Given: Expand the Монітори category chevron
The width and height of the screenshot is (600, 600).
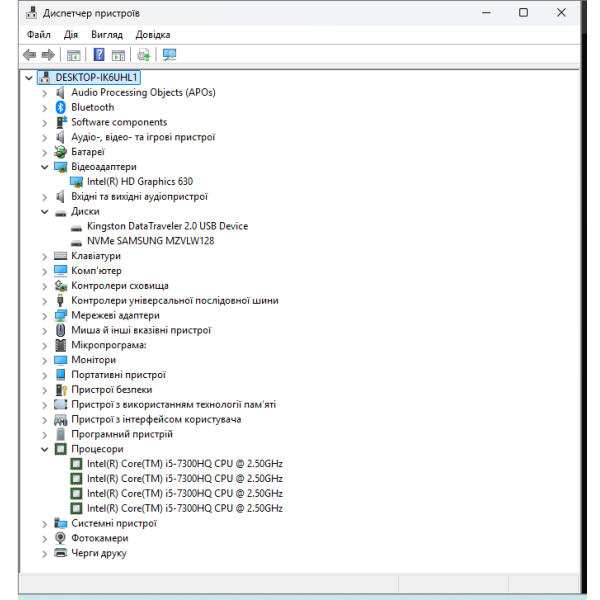Looking at the screenshot, I should [44, 360].
